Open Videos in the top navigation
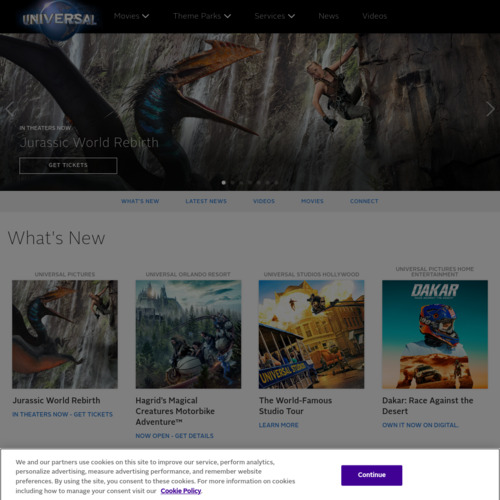The height and width of the screenshot is (500, 500). click(375, 16)
